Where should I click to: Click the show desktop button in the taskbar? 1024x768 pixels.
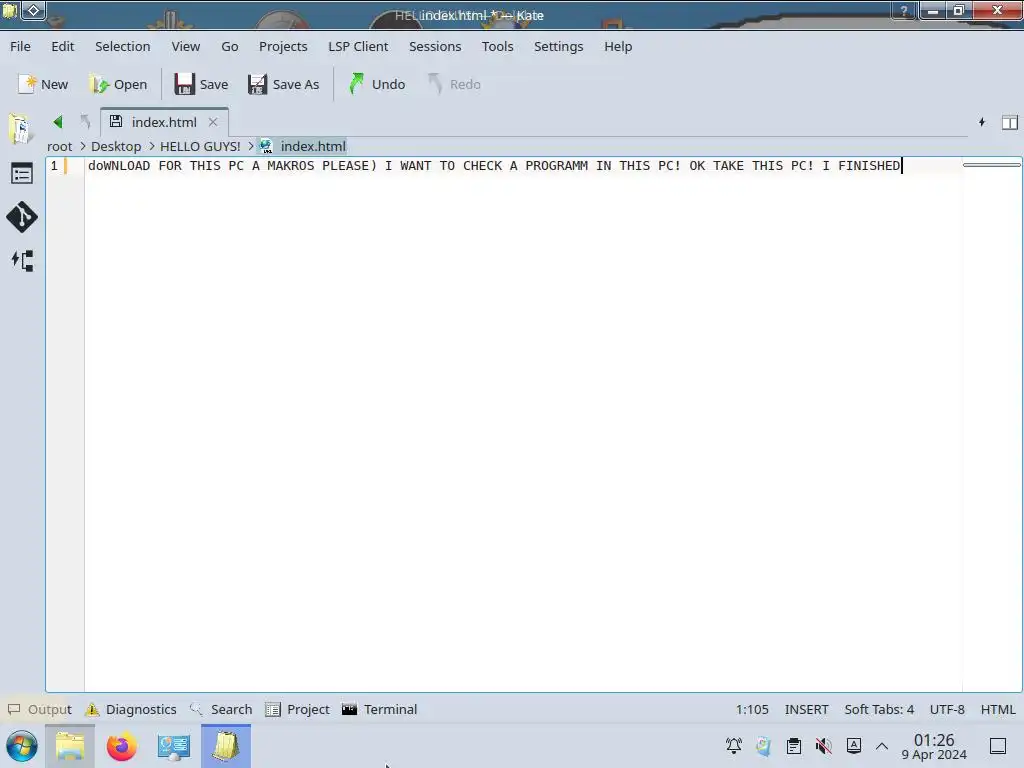coord(998,746)
